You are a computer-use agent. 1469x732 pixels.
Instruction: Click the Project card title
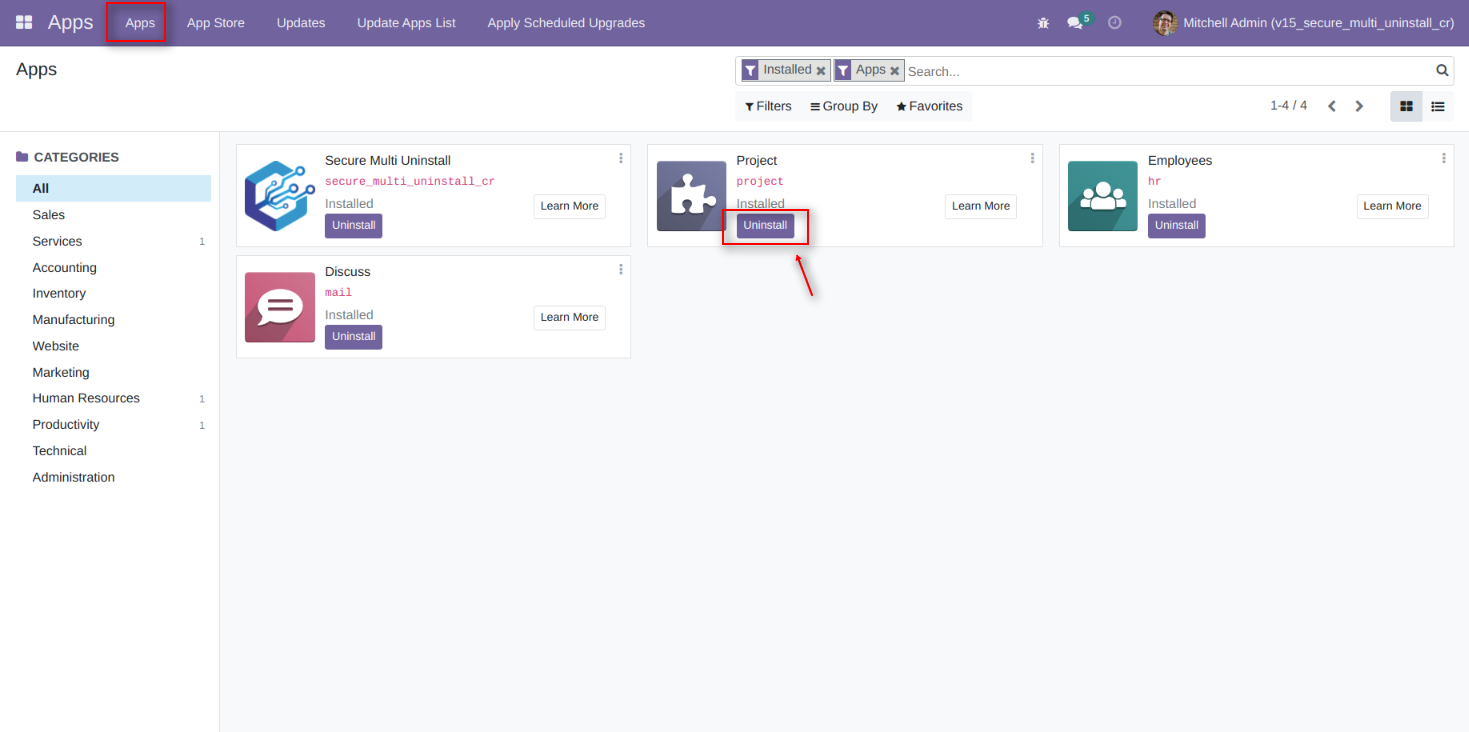pos(756,160)
